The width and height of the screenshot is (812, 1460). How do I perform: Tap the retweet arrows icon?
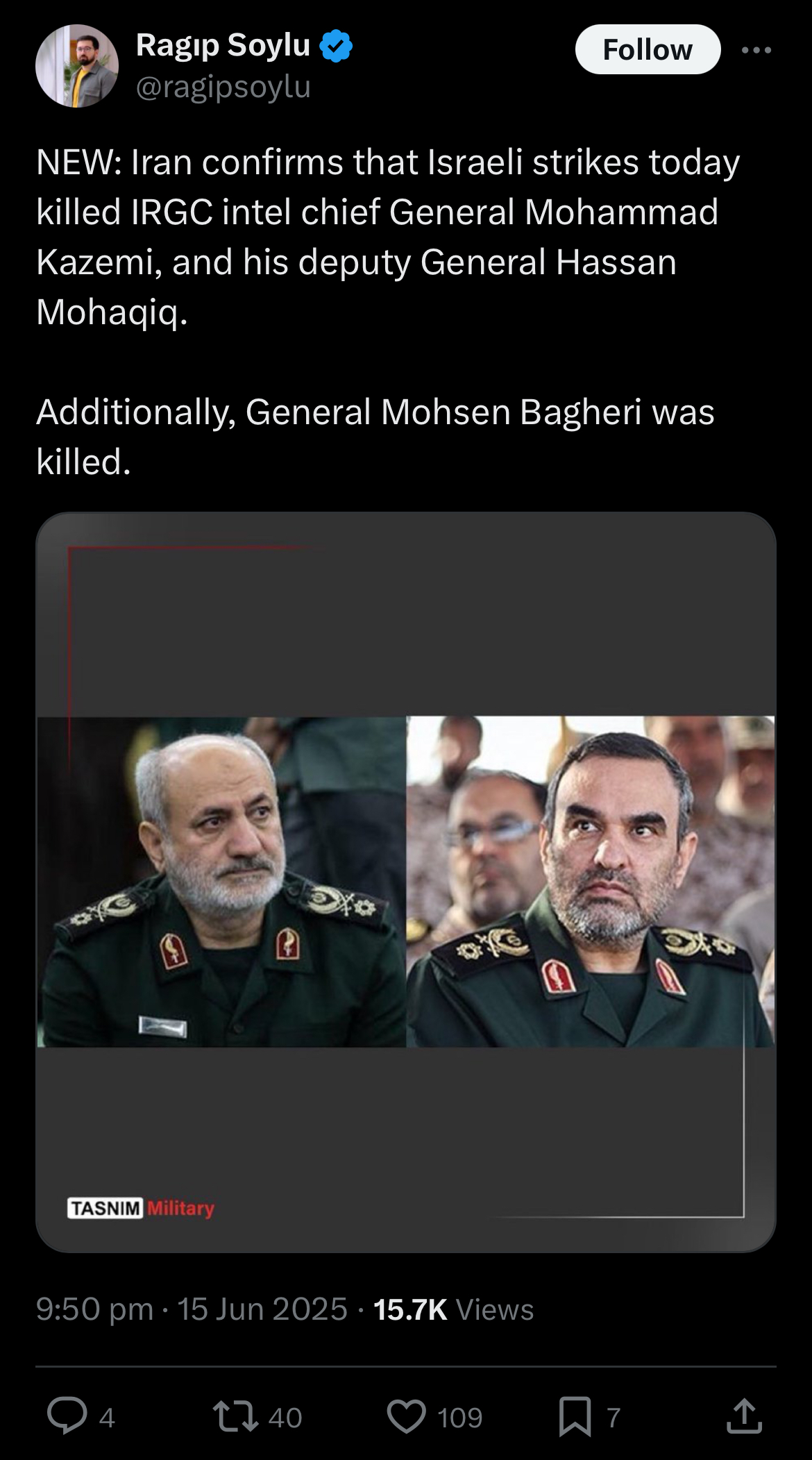pyautogui.click(x=235, y=1416)
